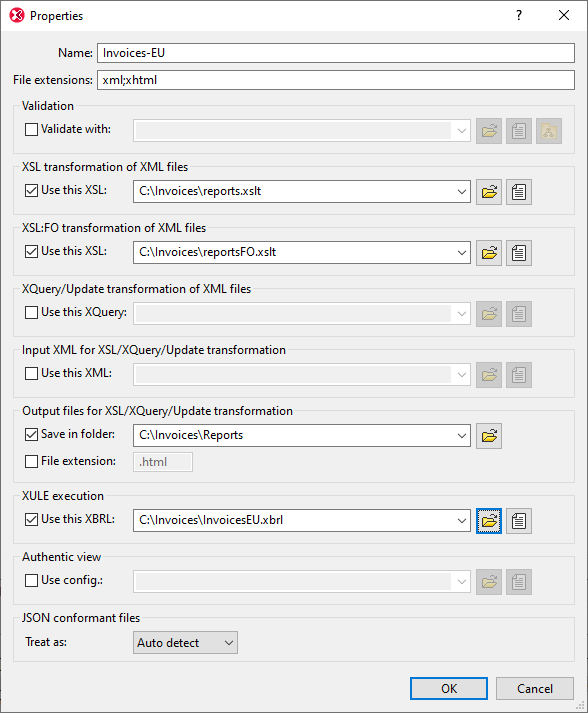588x713 pixels.
Task: Expand the reports.xslt XSL dropdown
Action: (462, 191)
